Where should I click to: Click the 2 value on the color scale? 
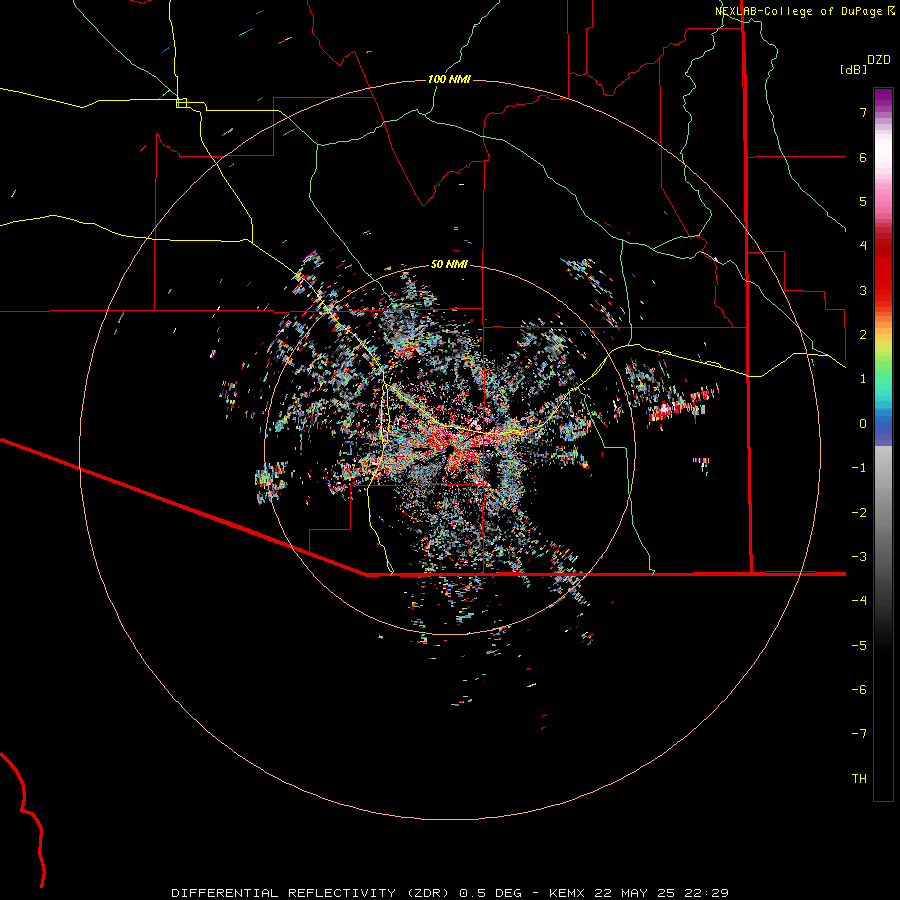(863, 335)
